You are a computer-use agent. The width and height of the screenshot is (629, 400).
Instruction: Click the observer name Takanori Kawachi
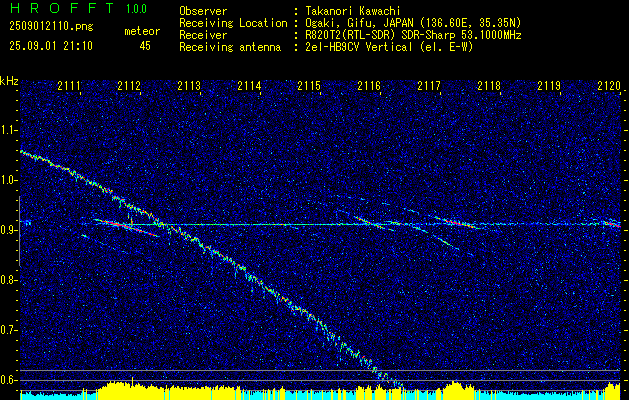pos(353,11)
